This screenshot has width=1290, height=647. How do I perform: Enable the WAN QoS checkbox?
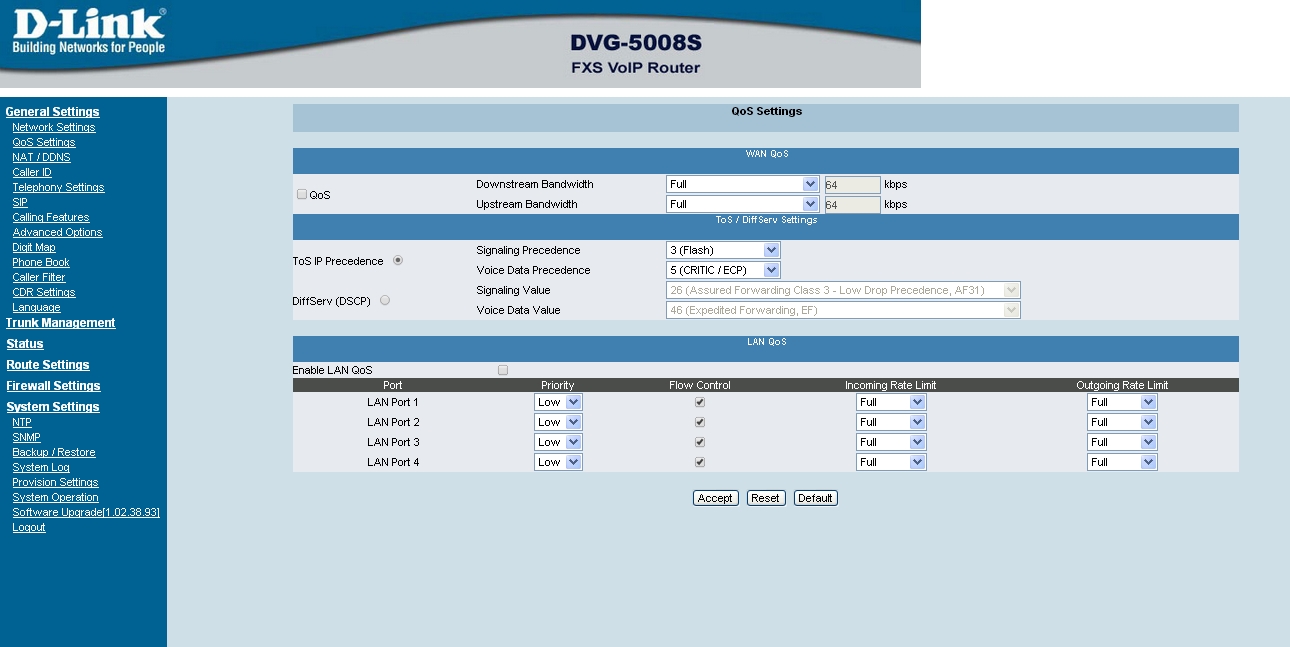click(302, 194)
